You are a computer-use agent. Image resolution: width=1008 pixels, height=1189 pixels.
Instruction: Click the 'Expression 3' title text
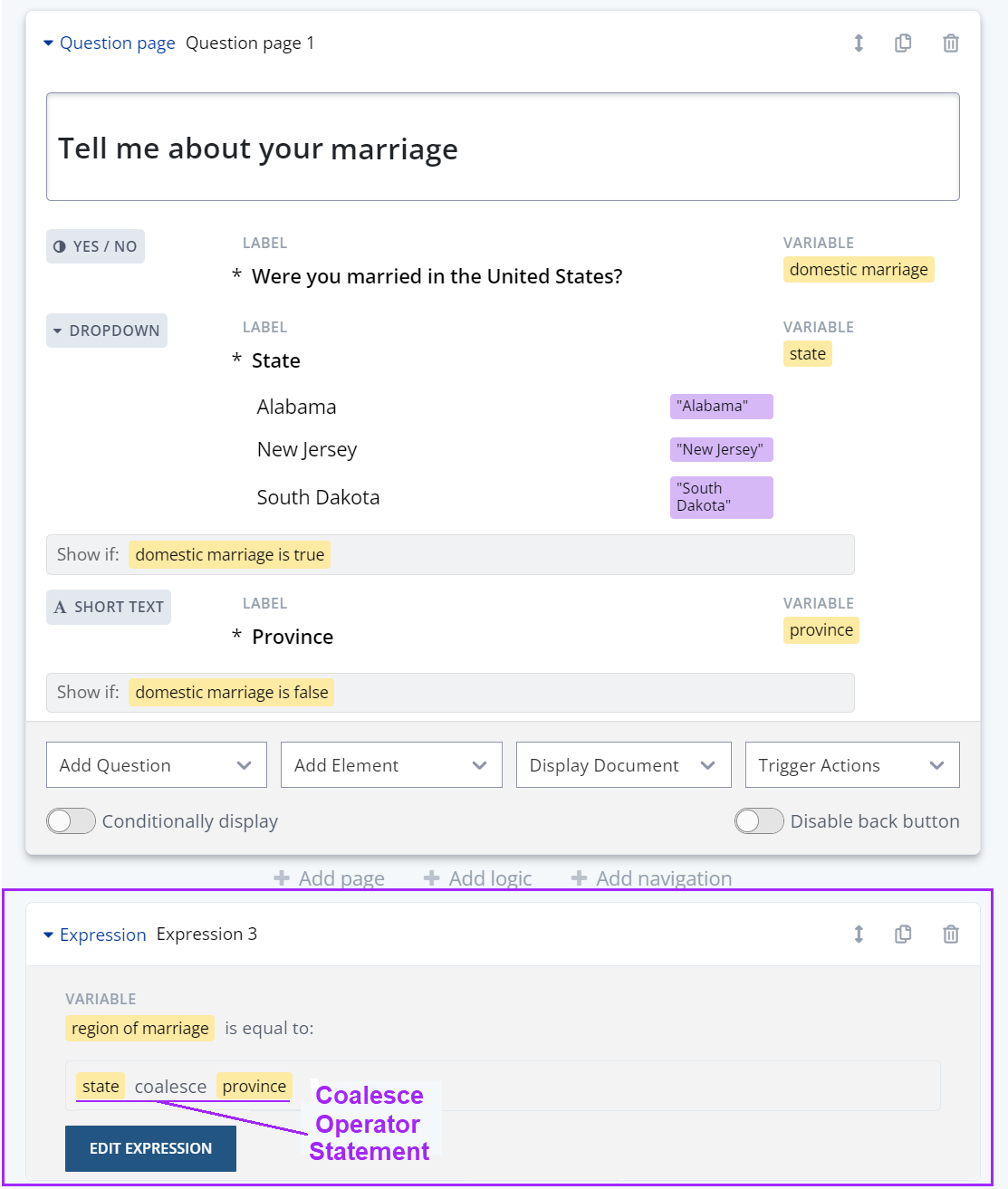click(206, 934)
